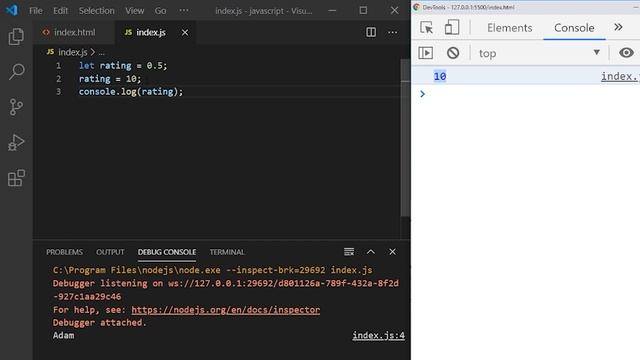
Task: Open the Edit menu
Action: coord(60,11)
